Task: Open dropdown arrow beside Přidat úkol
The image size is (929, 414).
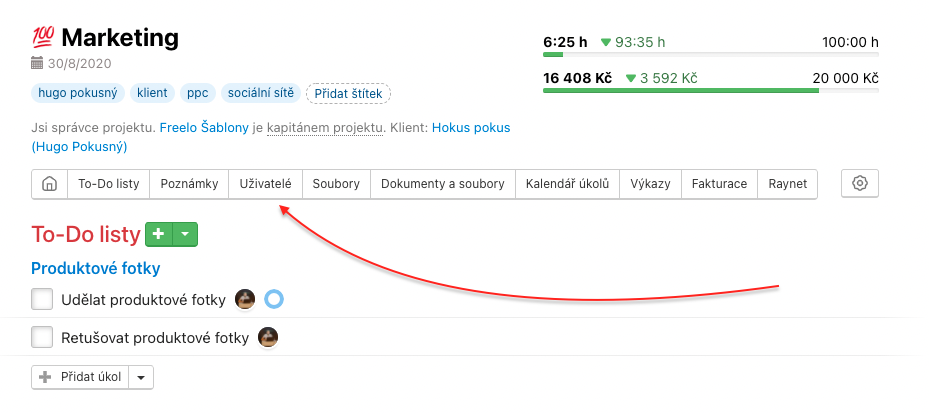Action: [141, 377]
